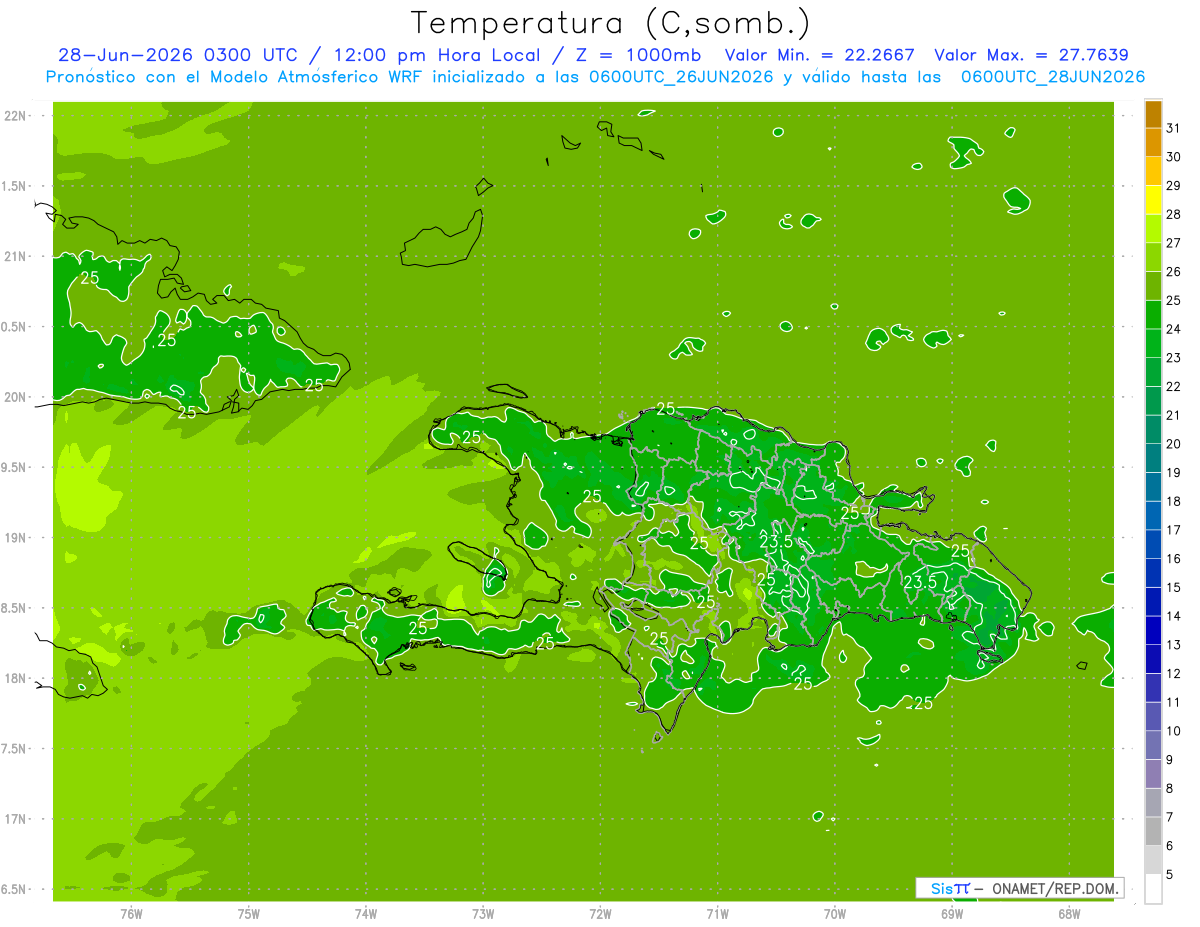This screenshot has height=927, width=1200.
Task: Click the '24' value on the color scale
Action: (1174, 329)
